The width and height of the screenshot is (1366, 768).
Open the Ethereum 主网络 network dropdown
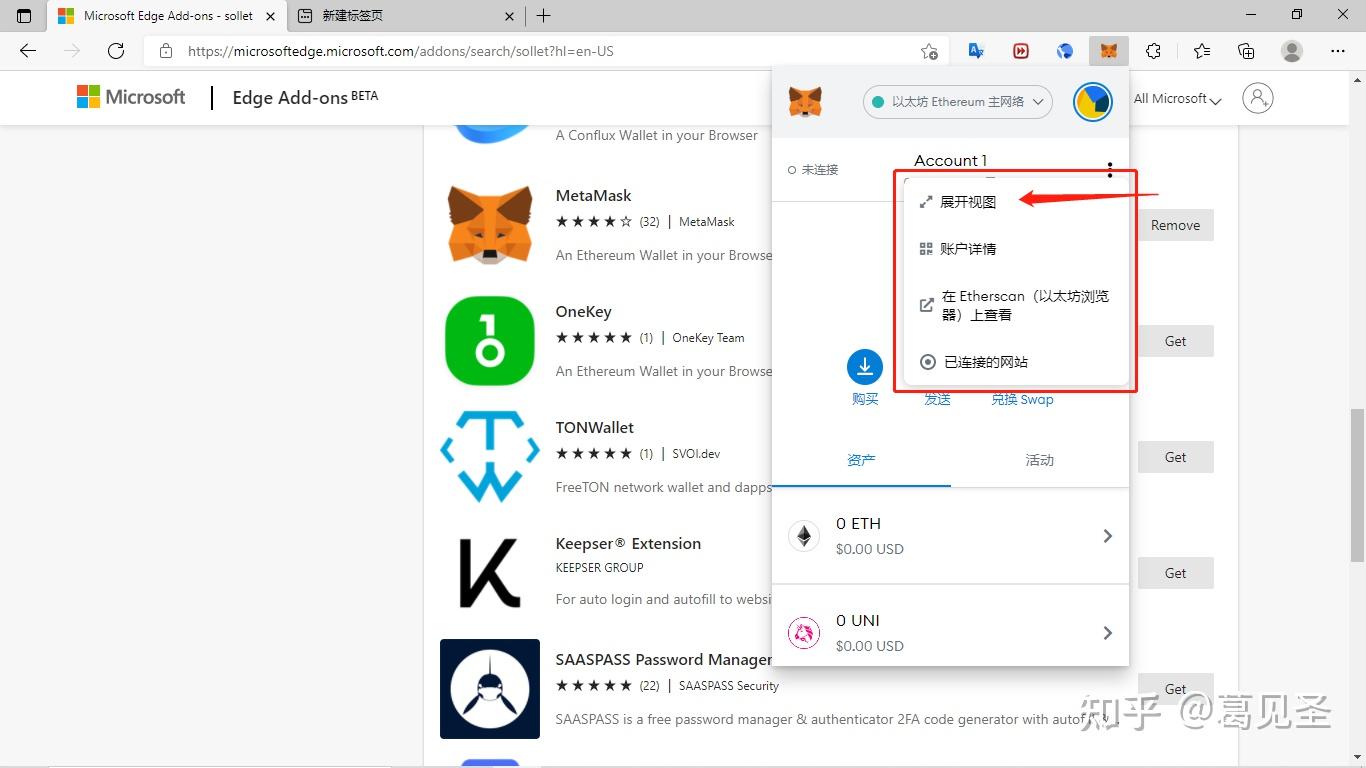[958, 102]
